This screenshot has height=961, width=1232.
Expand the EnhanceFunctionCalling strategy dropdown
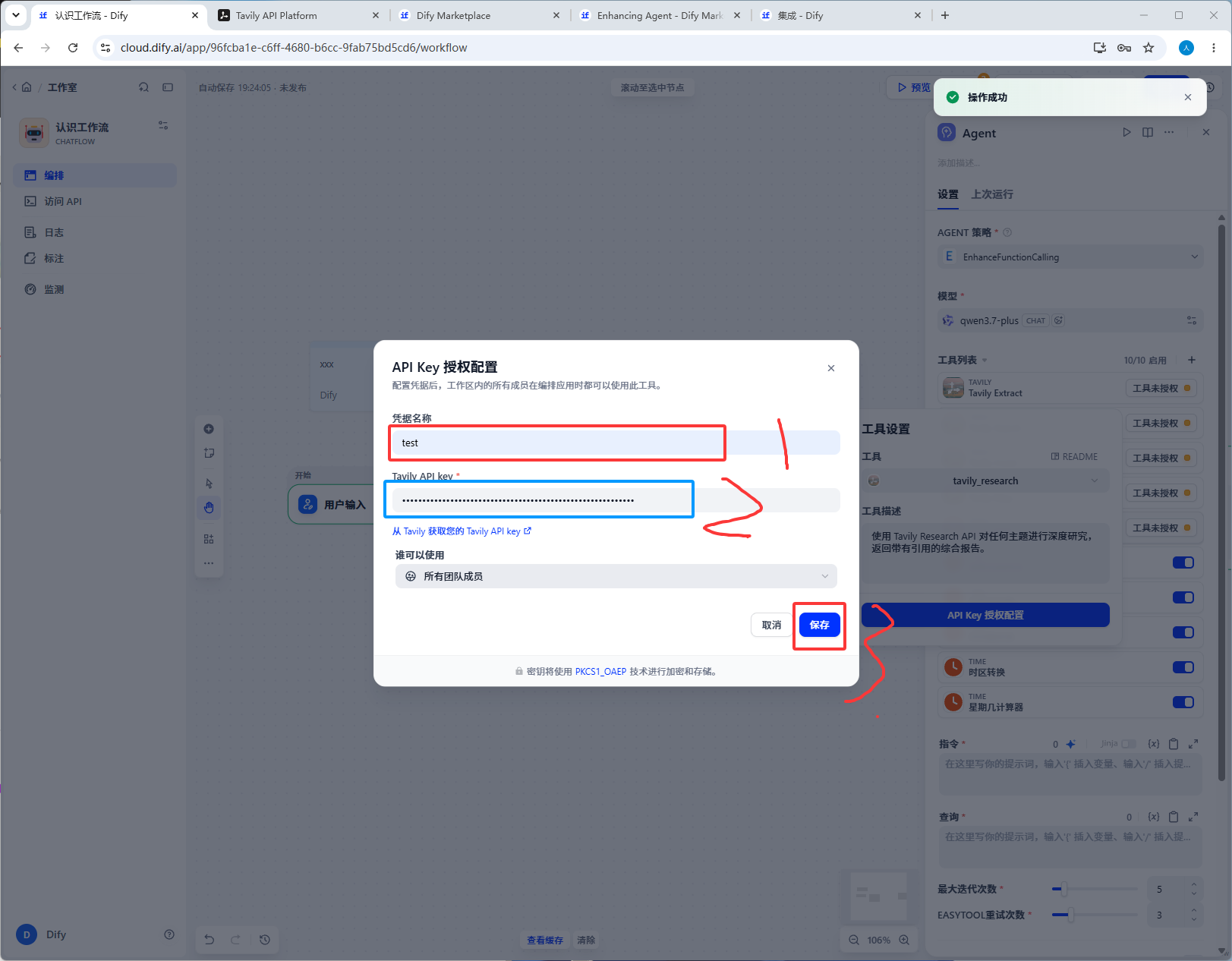pos(1070,257)
